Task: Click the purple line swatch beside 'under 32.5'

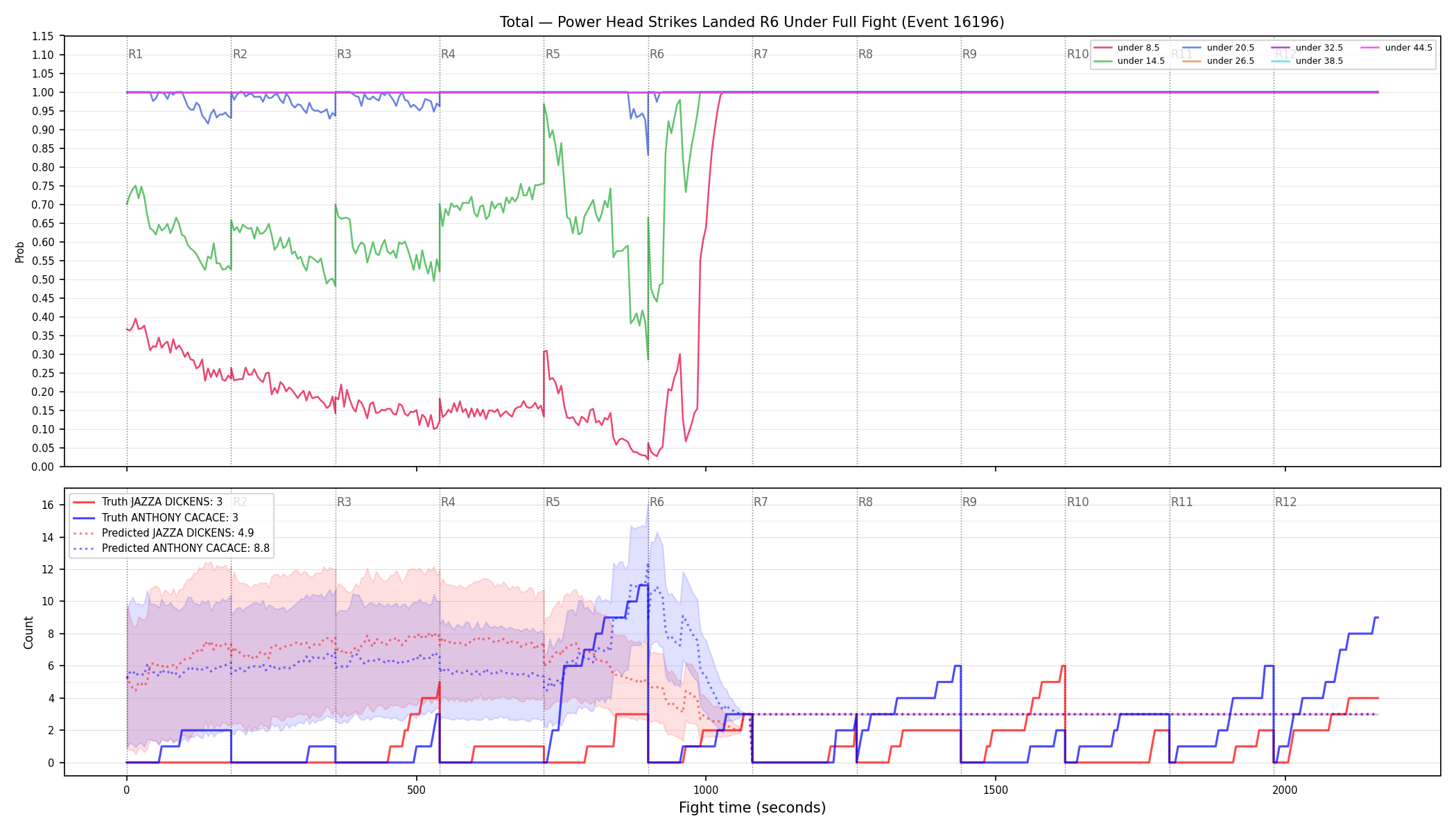Action: [1281, 48]
